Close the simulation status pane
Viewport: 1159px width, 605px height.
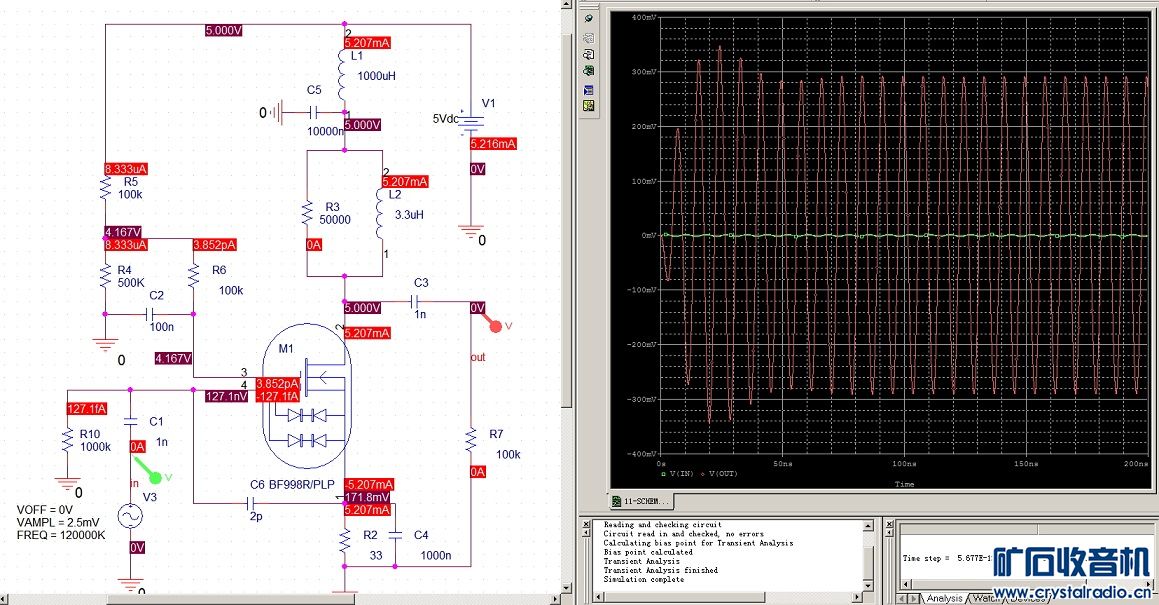(887, 525)
